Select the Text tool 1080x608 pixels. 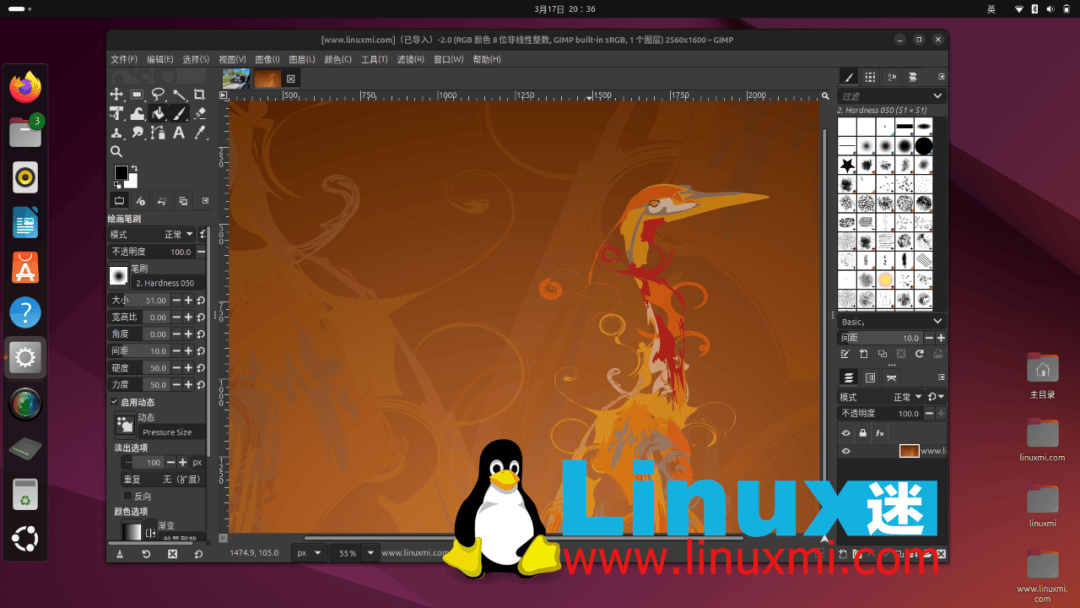pos(179,133)
